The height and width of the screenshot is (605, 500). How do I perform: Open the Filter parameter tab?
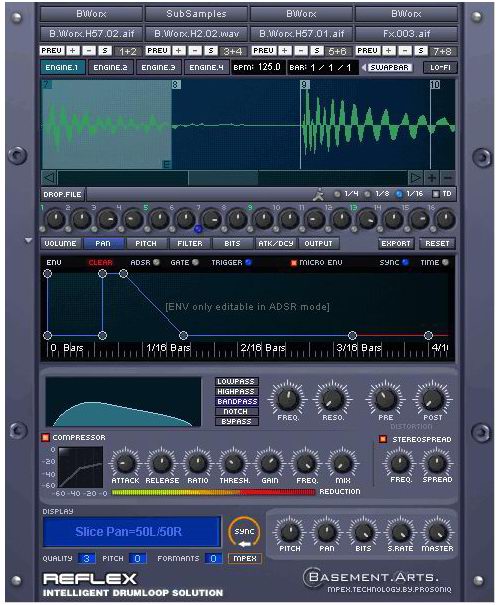click(190, 243)
